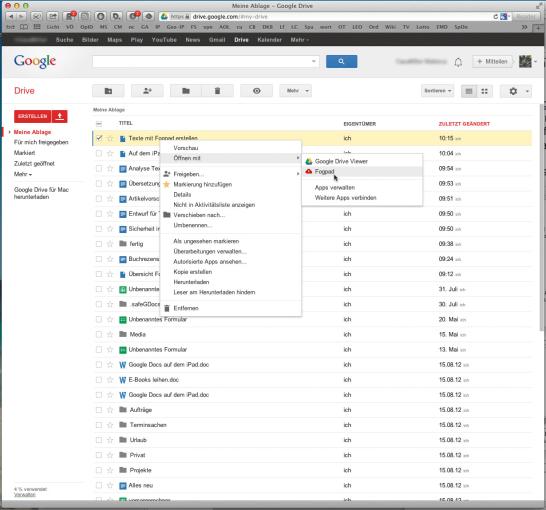The image size is (546, 510).
Task: Select 'Vorschau' in context menu
Action: (231, 148)
